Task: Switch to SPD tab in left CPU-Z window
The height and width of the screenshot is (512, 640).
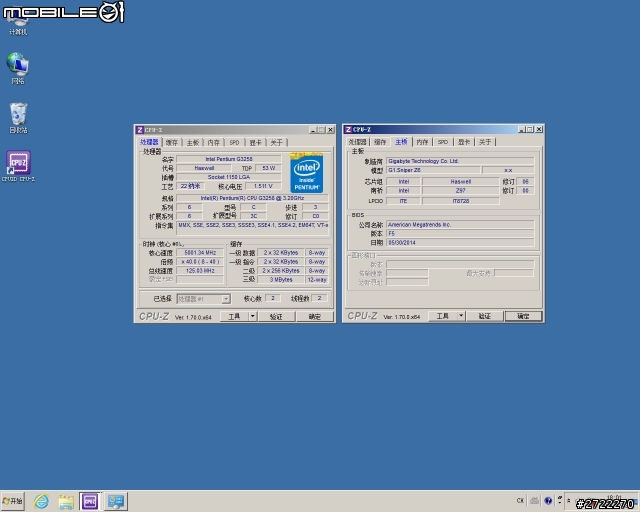Action: pyautogui.click(x=234, y=142)
